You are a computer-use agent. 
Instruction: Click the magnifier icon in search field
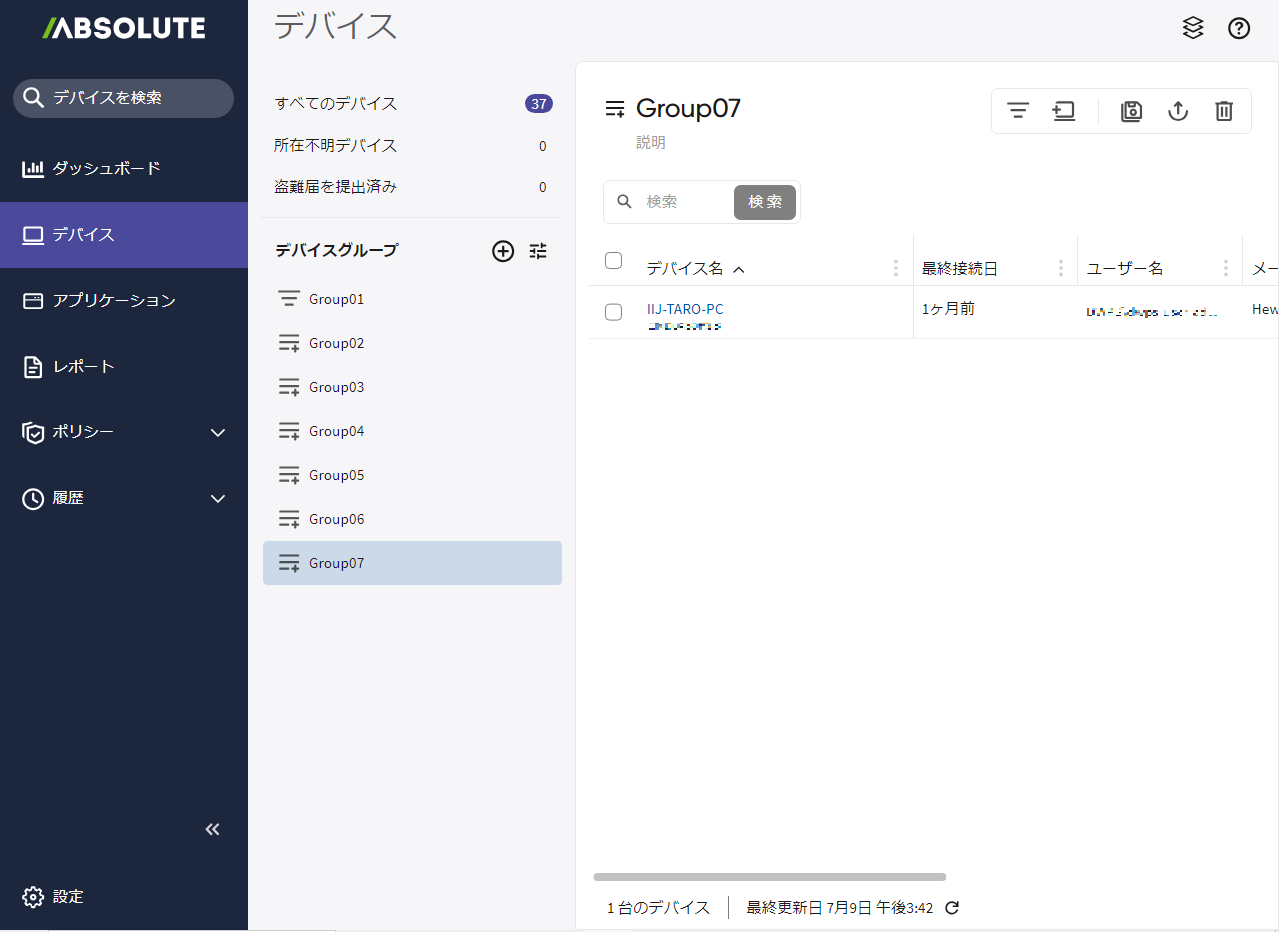pyautogui.click(x=625, y=201)
